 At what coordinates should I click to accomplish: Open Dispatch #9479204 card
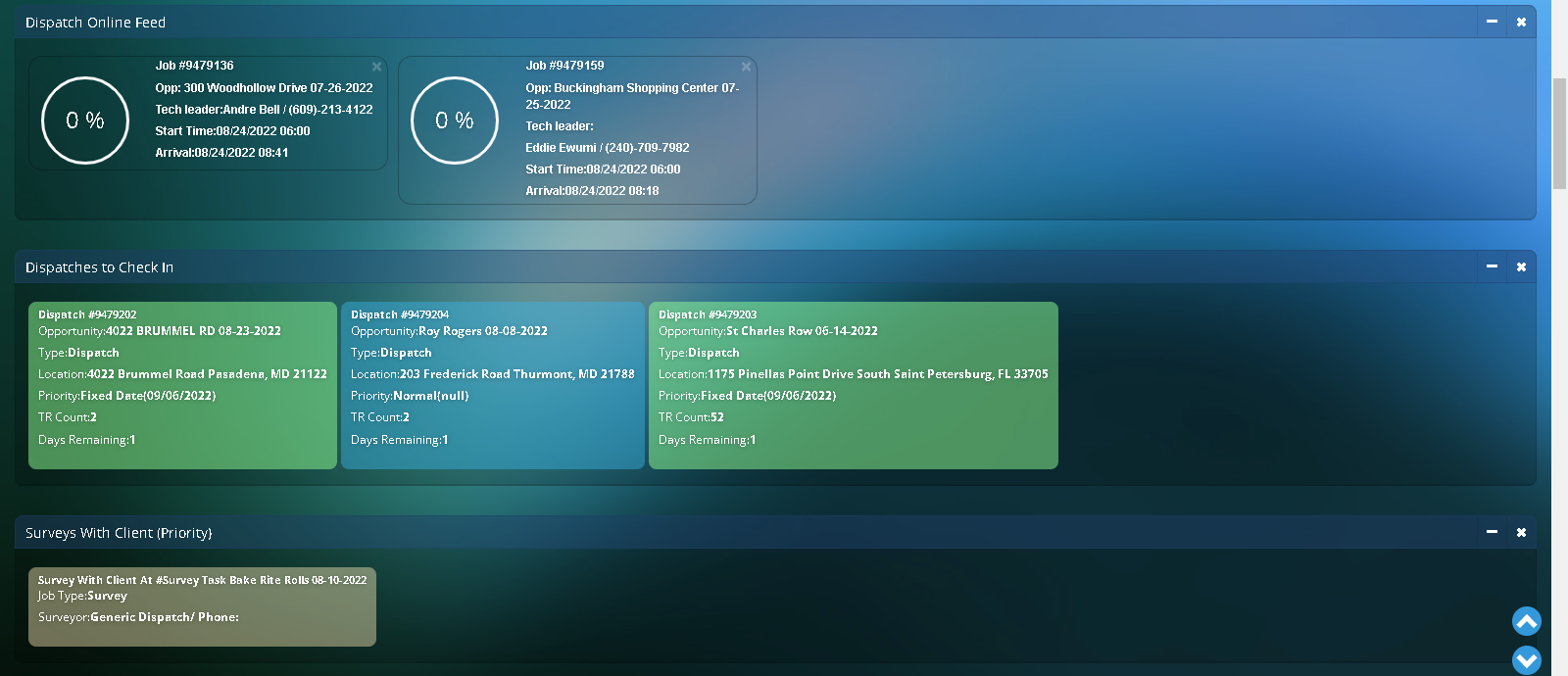tap(492, 385)
